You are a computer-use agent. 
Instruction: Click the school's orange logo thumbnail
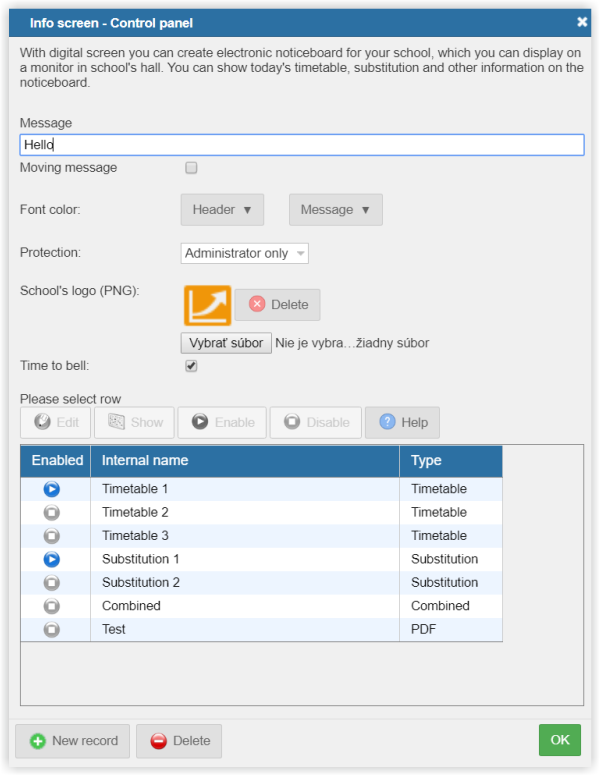click(207, 305)
